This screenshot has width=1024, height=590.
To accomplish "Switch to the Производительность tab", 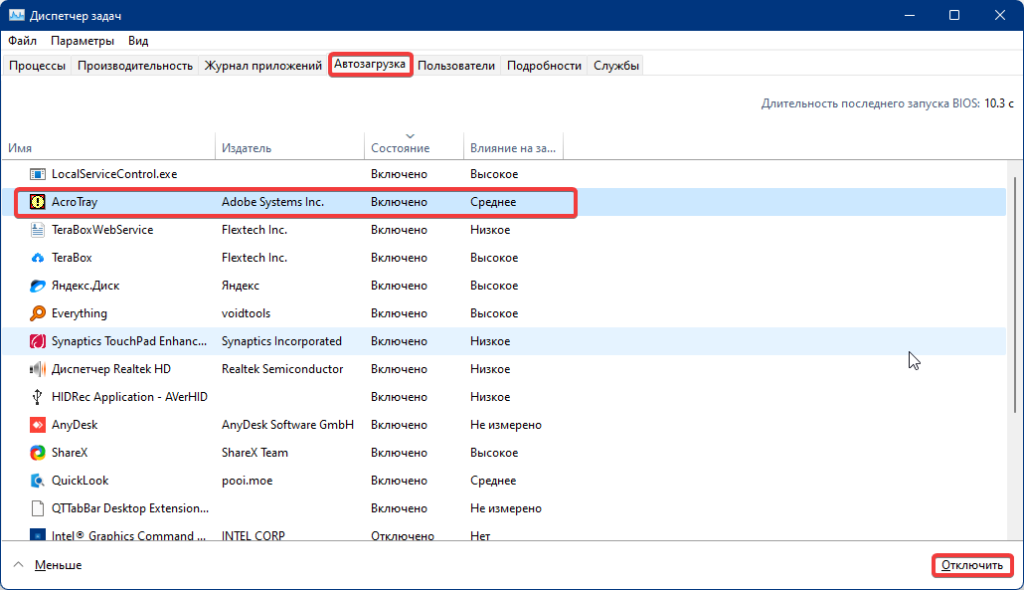I will pyautogui.click(x=135, y=65).
